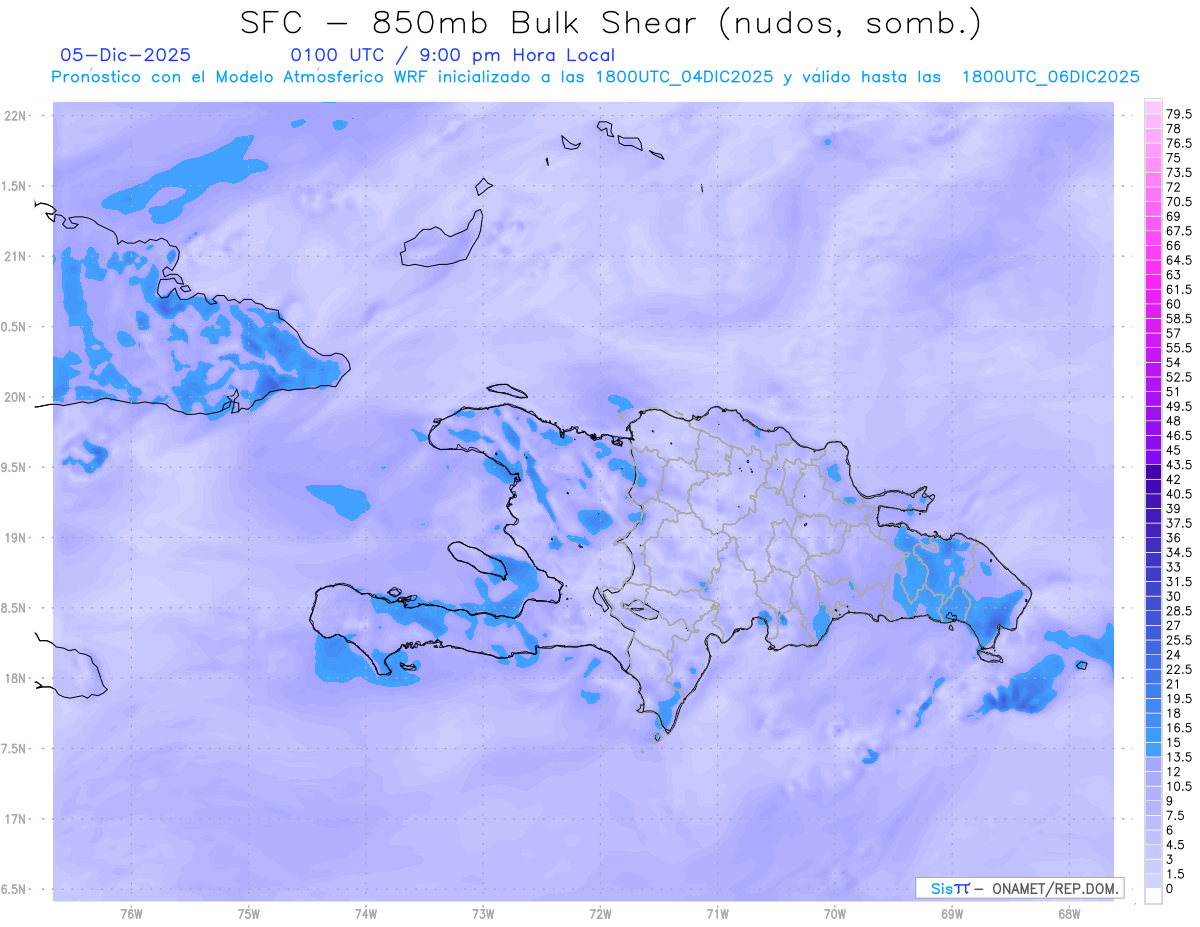Click the "18N" latitude axis label
The height and width of the screenshot is (927, 1200).
click(15, 678)
